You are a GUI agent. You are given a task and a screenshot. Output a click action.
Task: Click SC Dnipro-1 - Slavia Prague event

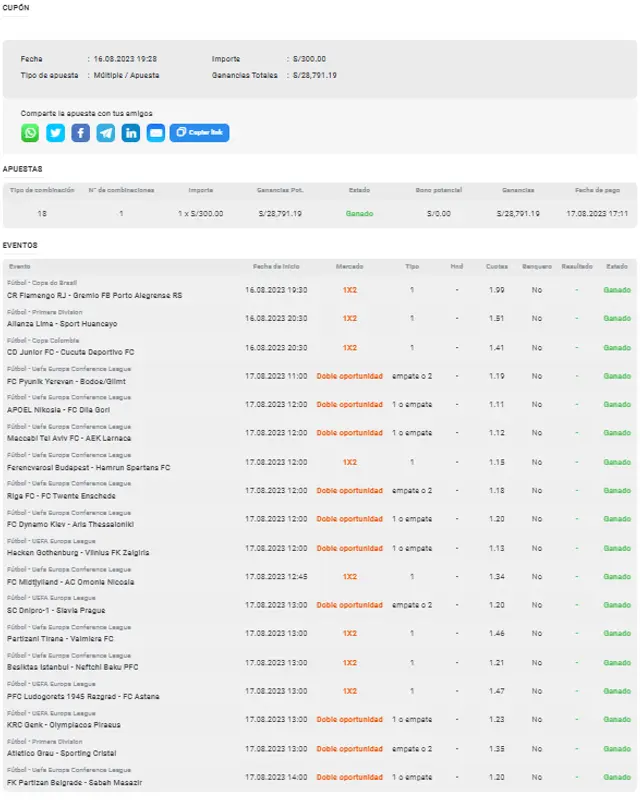point(56,610)
